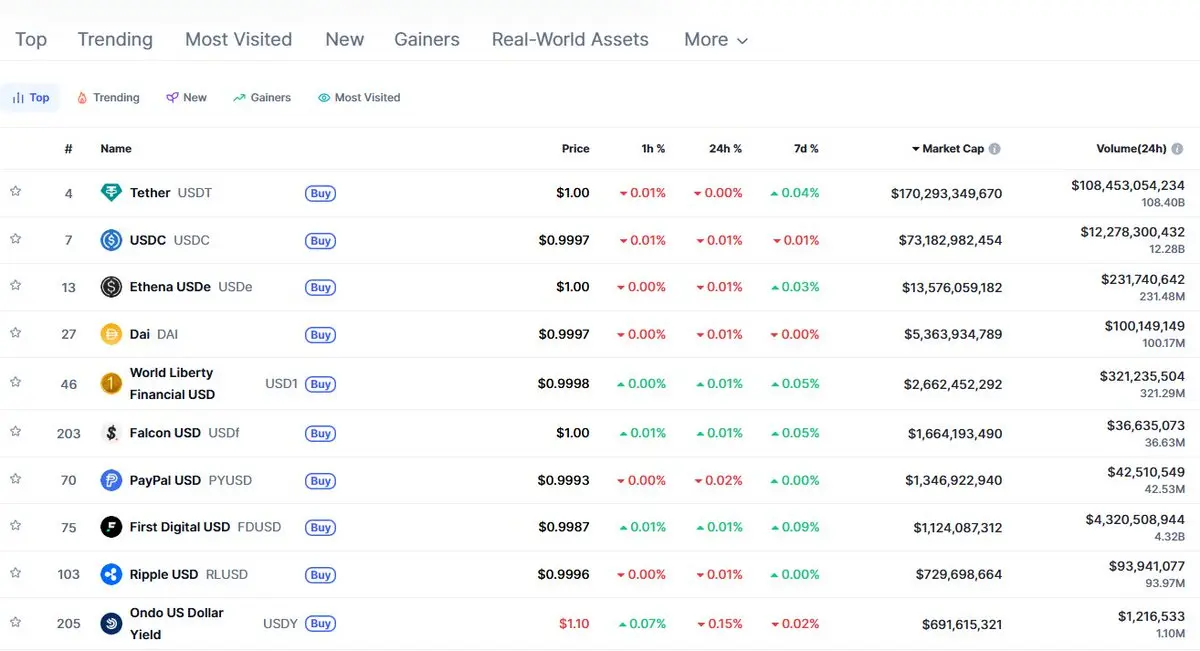This screenshot has width=1200, height=651.
Task: Click Buy button for Ripple USD
Action: pyautogui.click(x=320, y=575)
